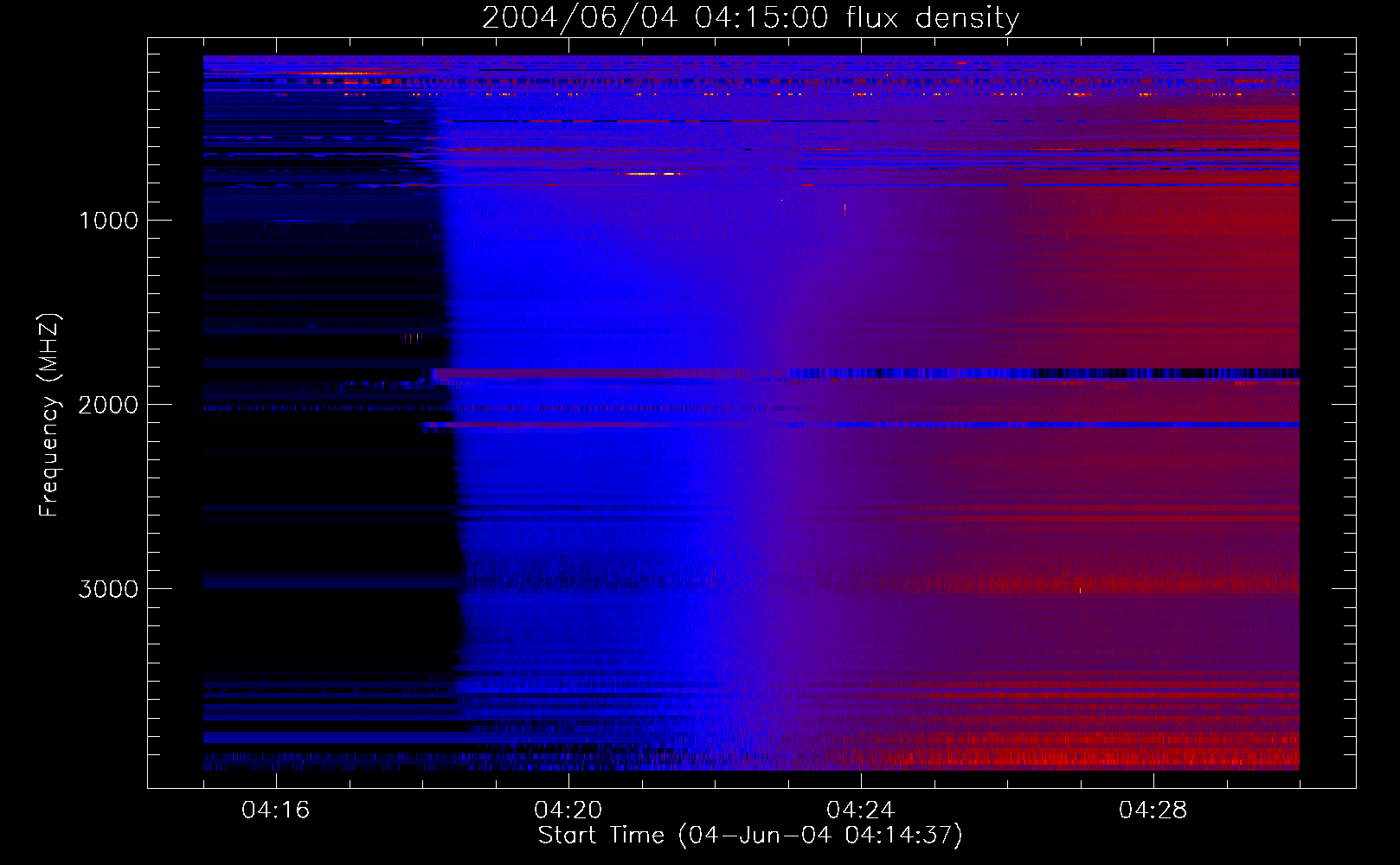This screenshot has width=1400, height=865.
Task: Click the 04:28 time tick label
Action: coord(1153,810)
